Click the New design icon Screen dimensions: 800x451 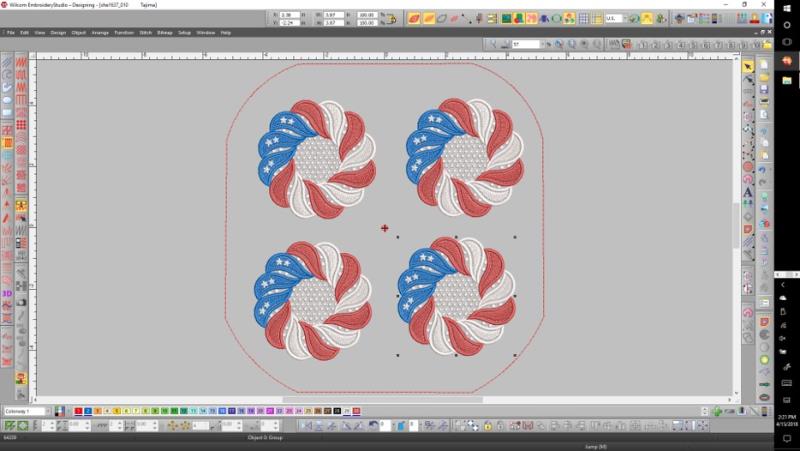pos(764,64)
